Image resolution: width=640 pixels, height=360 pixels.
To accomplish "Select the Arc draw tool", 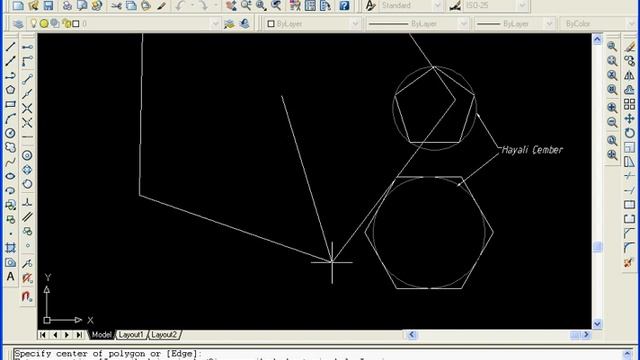I will 11,119.
